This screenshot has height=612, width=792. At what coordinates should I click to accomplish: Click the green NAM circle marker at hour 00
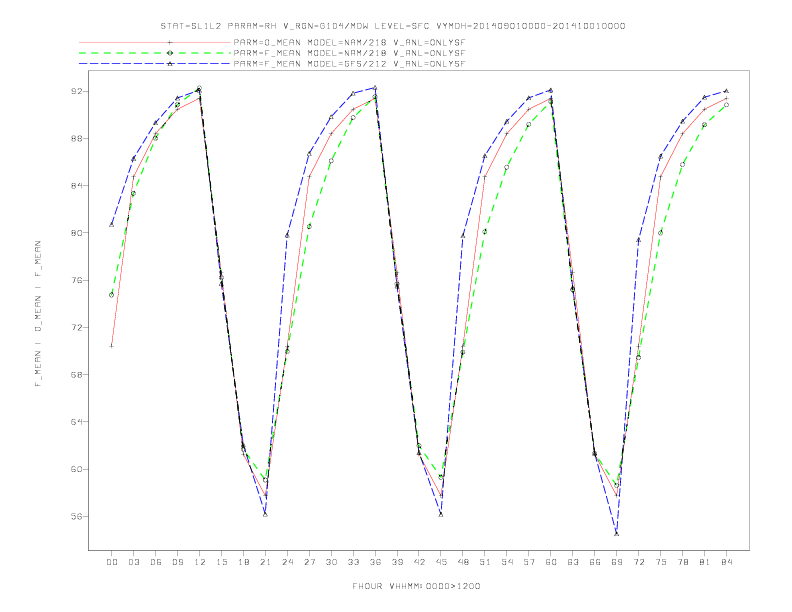click(112, 295)
